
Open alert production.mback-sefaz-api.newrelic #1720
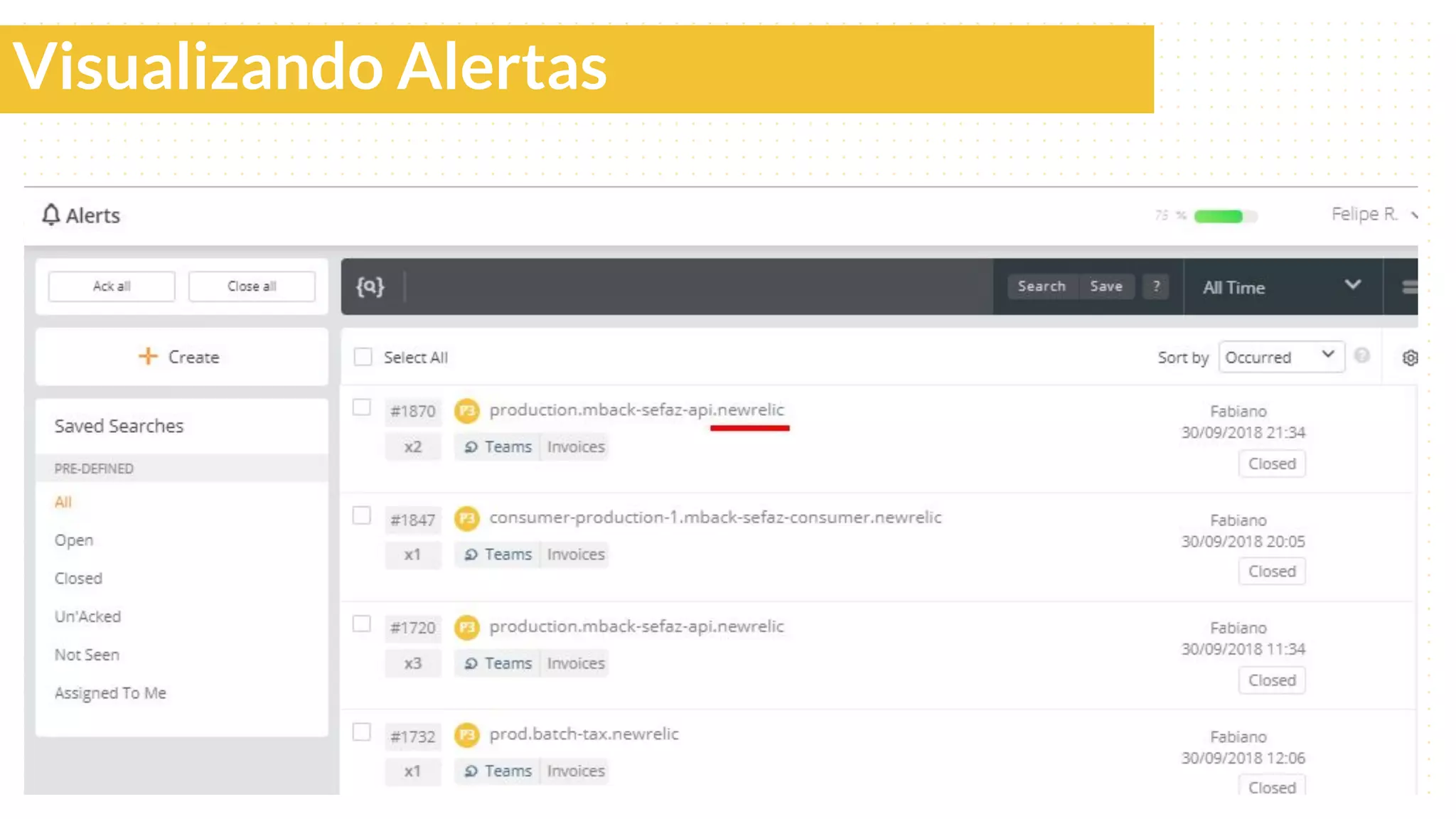[x=636, y=626]
